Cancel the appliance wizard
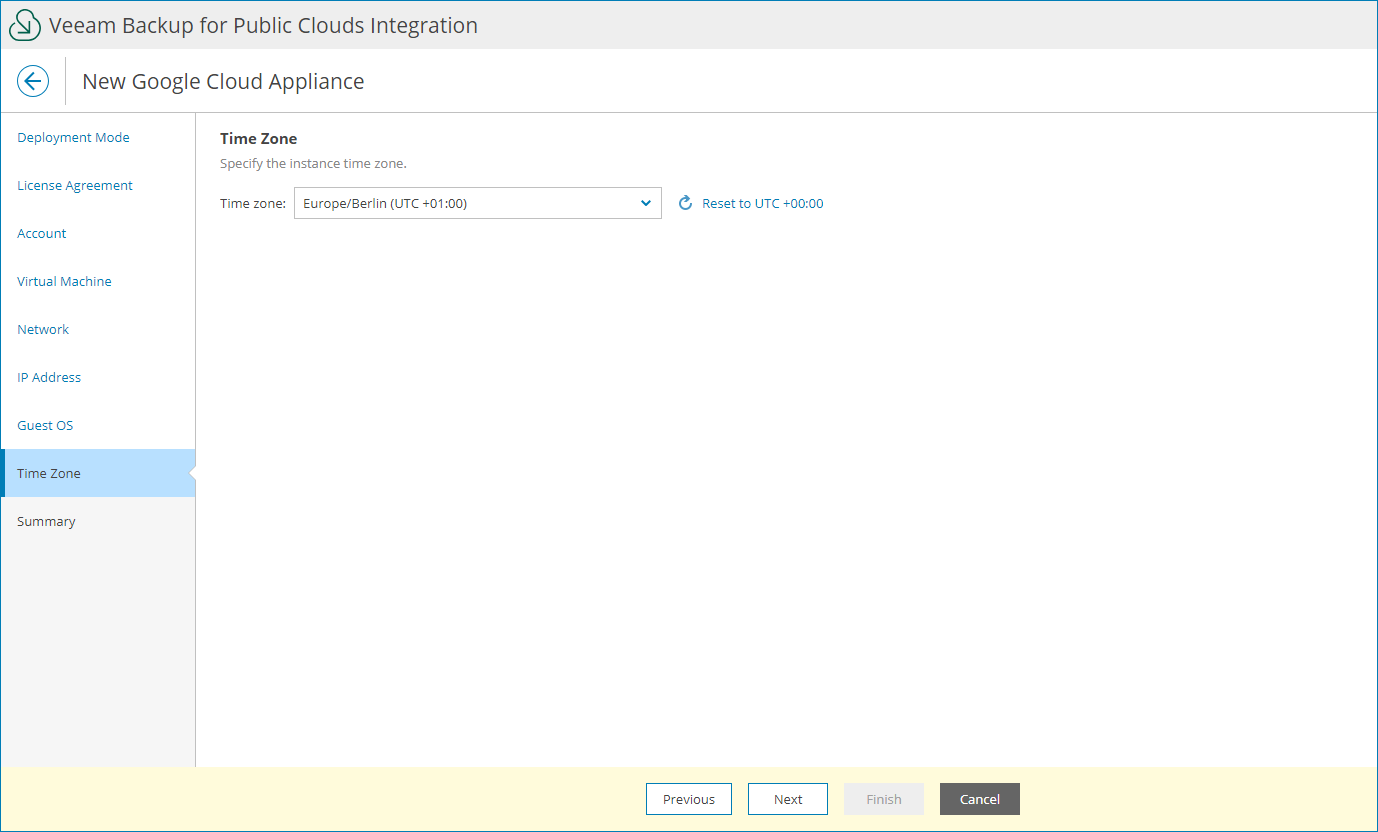Screen dimensions: 1378x832 [980, 799]
